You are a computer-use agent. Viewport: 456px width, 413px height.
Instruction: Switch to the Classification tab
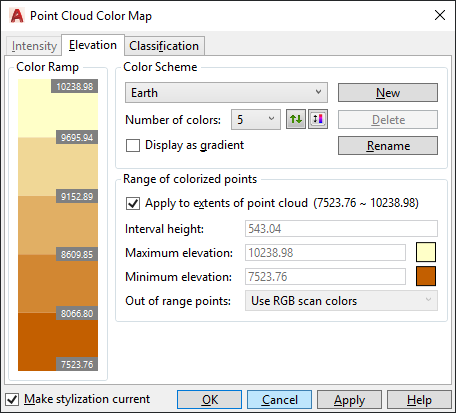pos(164,46)
